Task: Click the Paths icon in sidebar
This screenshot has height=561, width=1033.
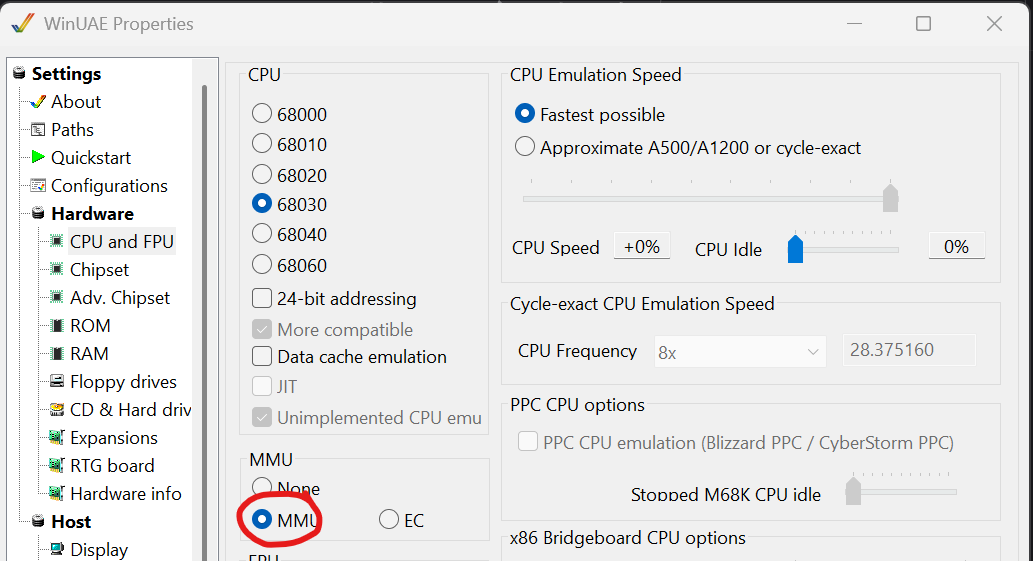Action: 38,130
